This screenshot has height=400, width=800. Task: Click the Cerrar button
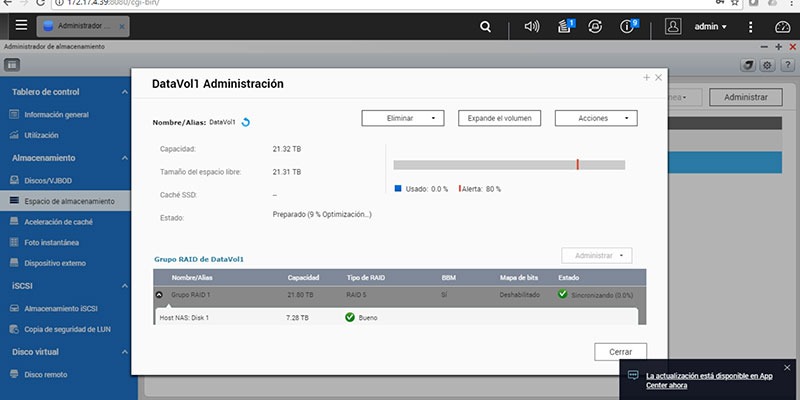click(620, 352)
